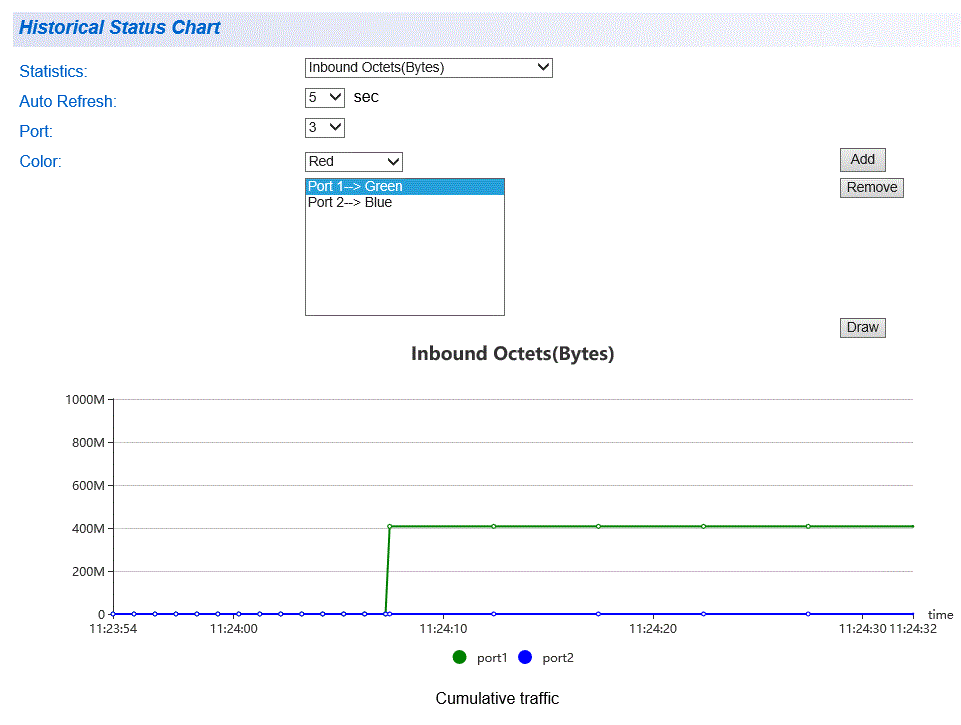Click the 11:24:20 time axis label
Screen dimensions: 961x725
[653, 629]
